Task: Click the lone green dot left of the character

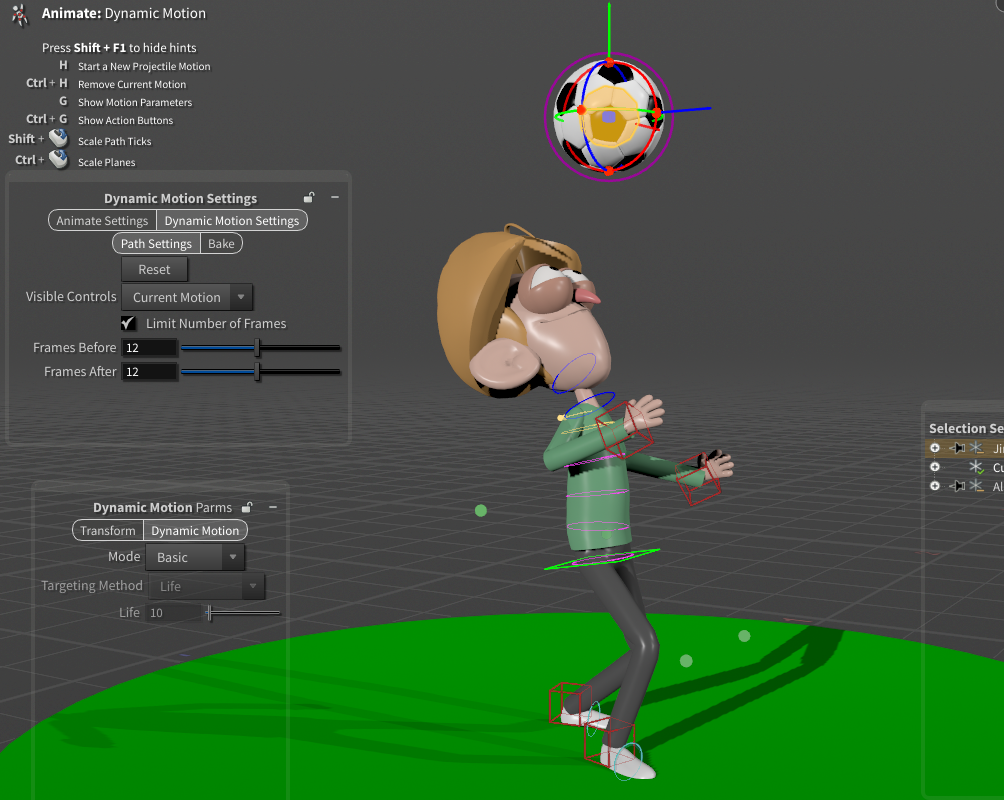Action: click(481, 510)
